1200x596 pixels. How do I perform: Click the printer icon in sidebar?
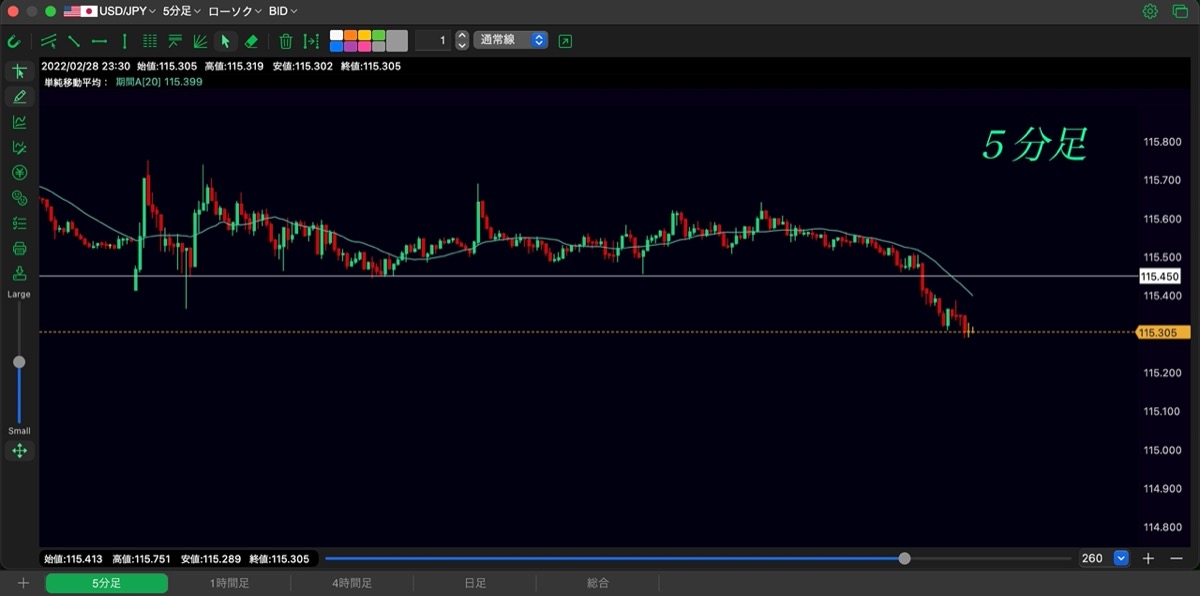[x=19, y=248]
